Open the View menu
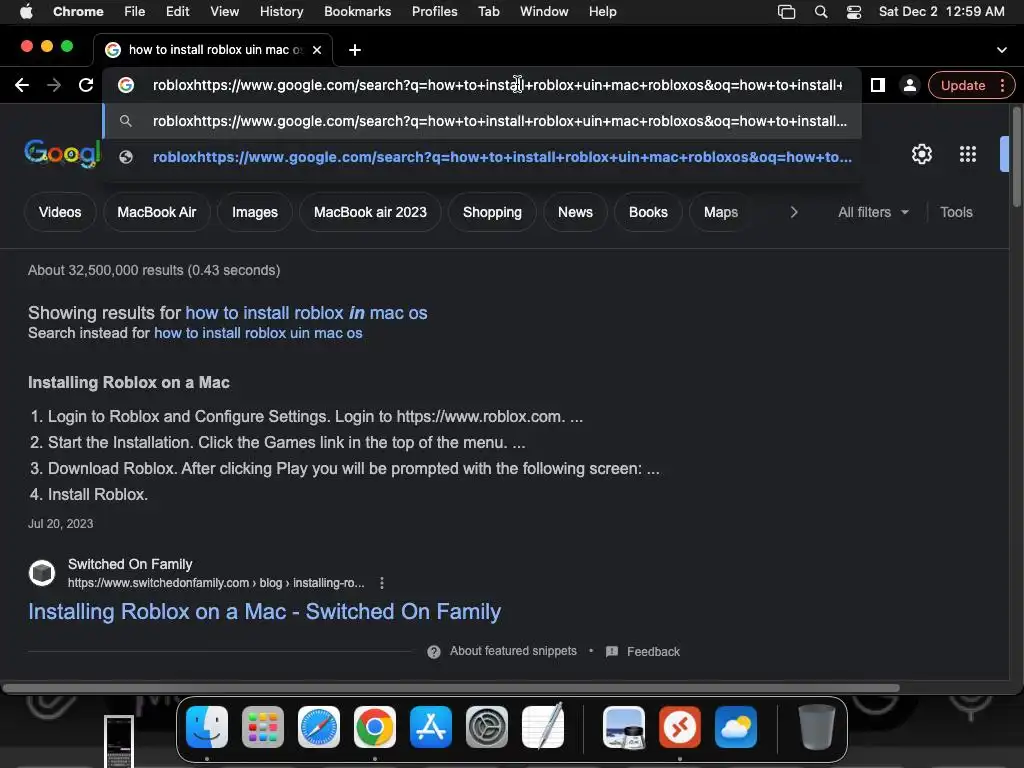1024x768 pixels. pos(224,12)
